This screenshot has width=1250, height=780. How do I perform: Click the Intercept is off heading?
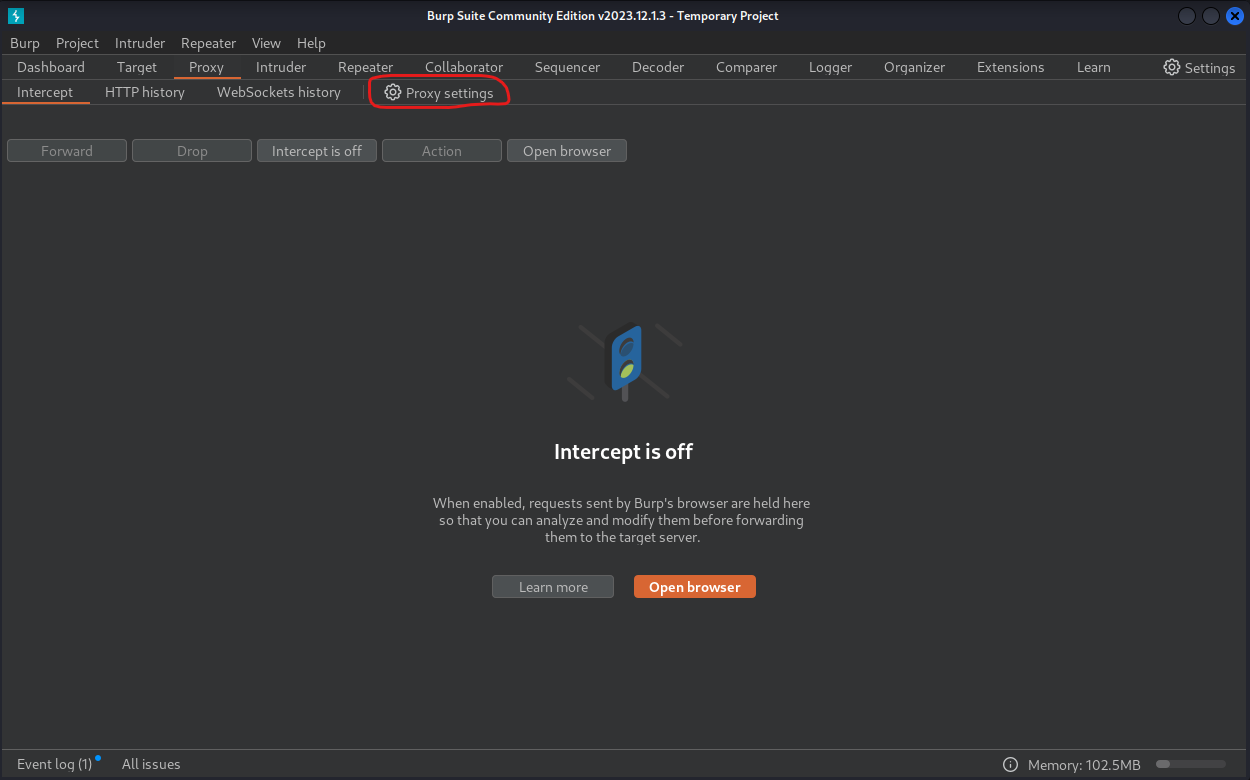tap(624, 451)
